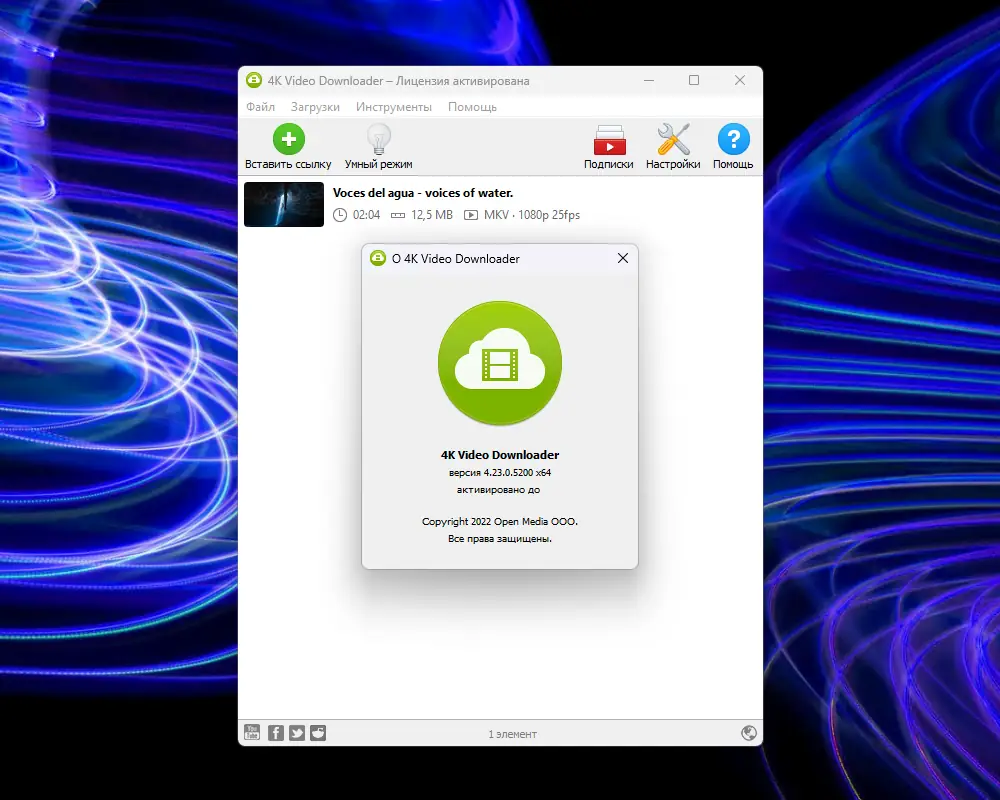Image resolution: width=1000 pixels, height=800 pixels.
Task: Click the file size 12,5 MB
Action: click(432, 215)
